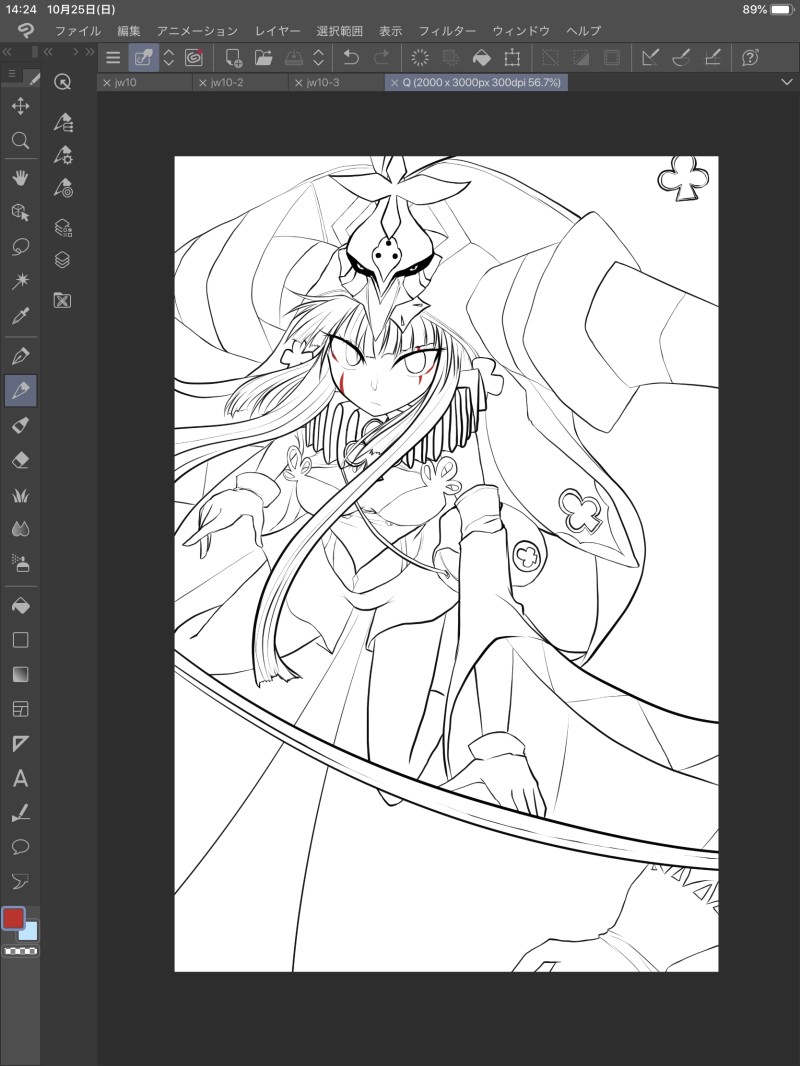Select the Auto select magic wand tool
This screenshot has height=1066, width=800.
point(20,281)
